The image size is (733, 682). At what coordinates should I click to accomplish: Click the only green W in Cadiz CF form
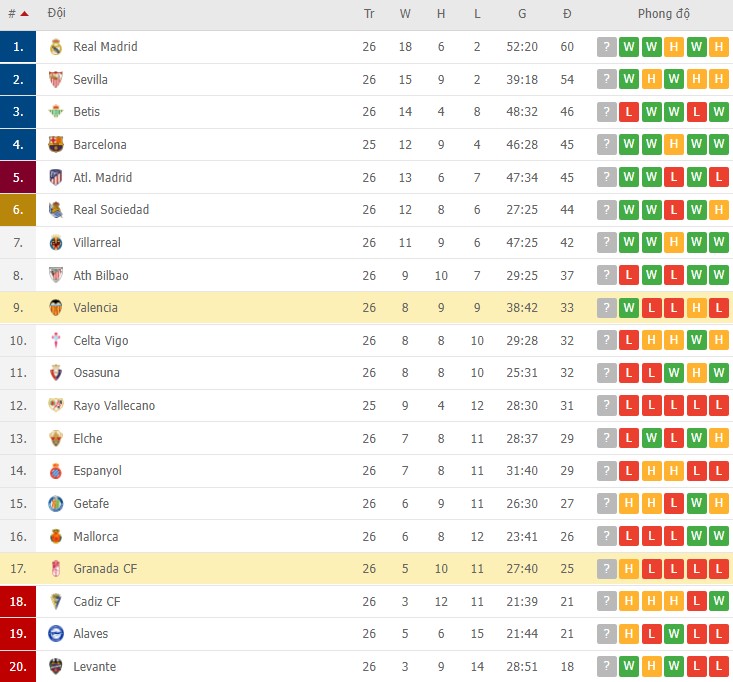(719, 602)
